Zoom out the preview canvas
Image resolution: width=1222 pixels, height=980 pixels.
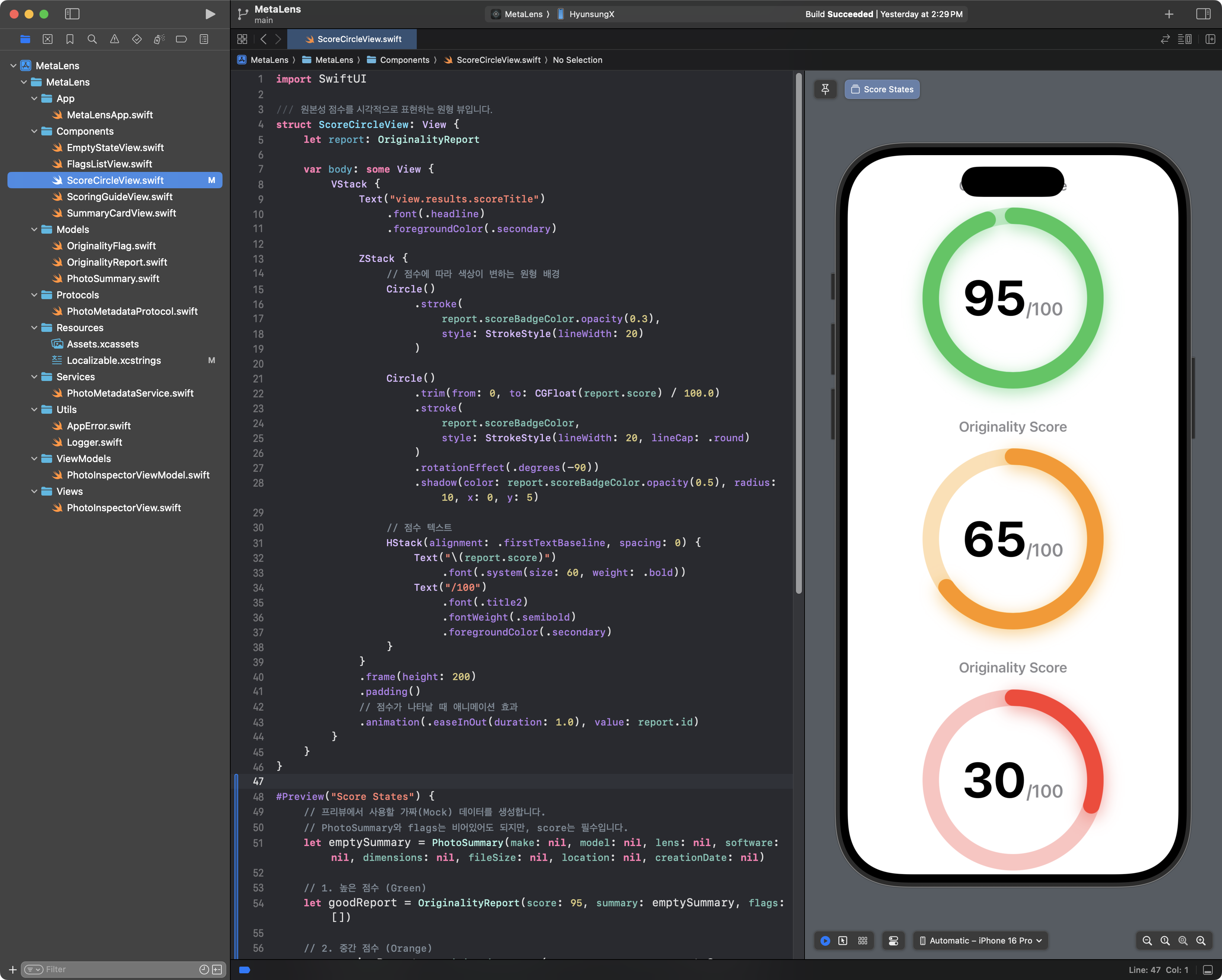(1147, 940)
